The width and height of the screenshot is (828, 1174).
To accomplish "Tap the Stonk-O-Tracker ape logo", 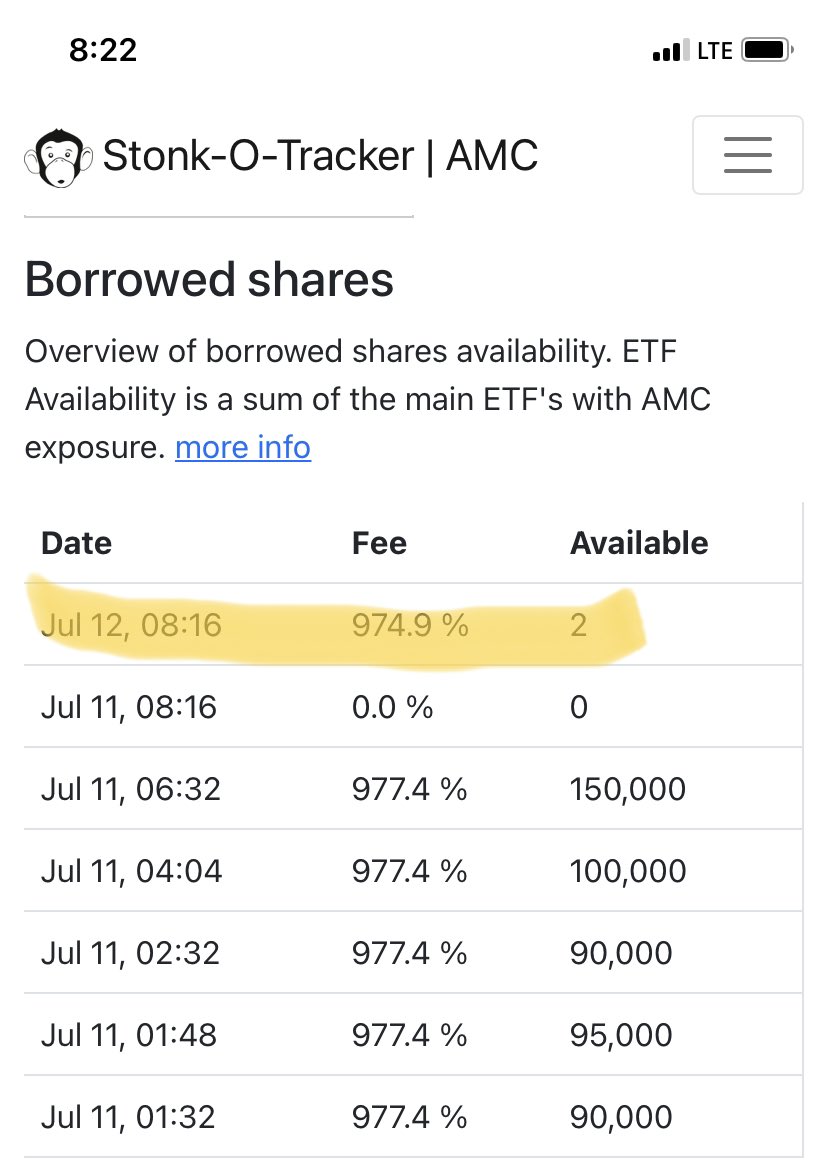I will coord(58,157).
